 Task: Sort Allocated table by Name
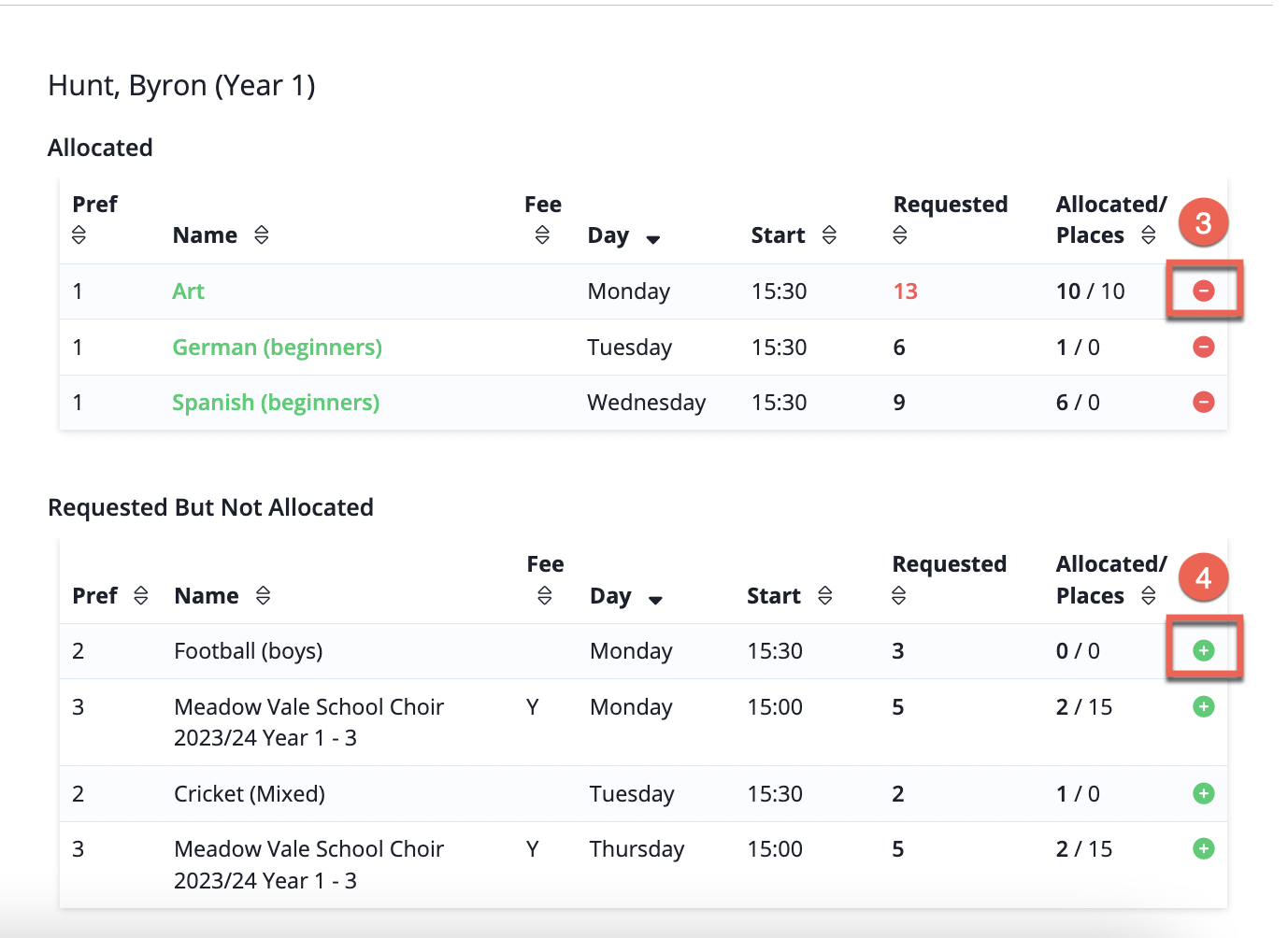262,234
